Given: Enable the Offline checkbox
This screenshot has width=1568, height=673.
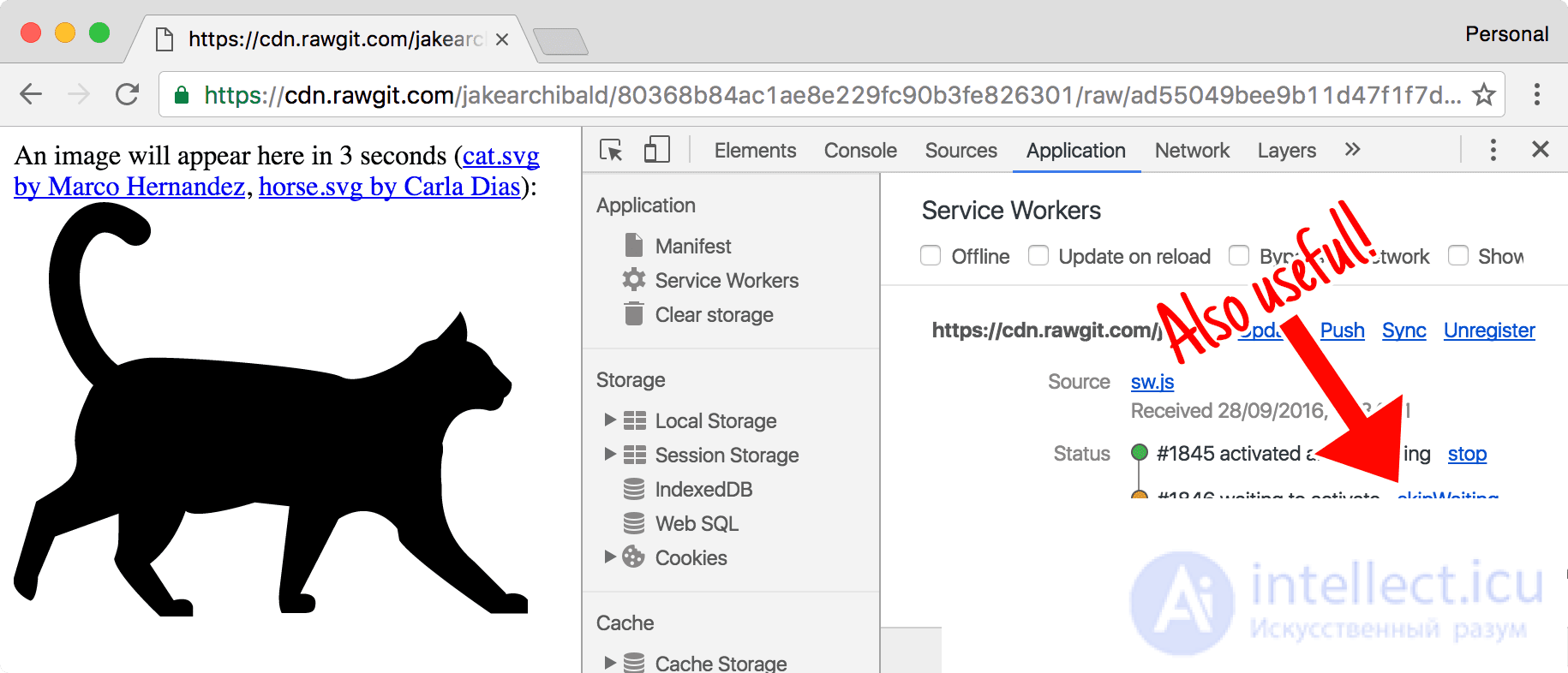Looking at the screenshot, I should (931, 255).
